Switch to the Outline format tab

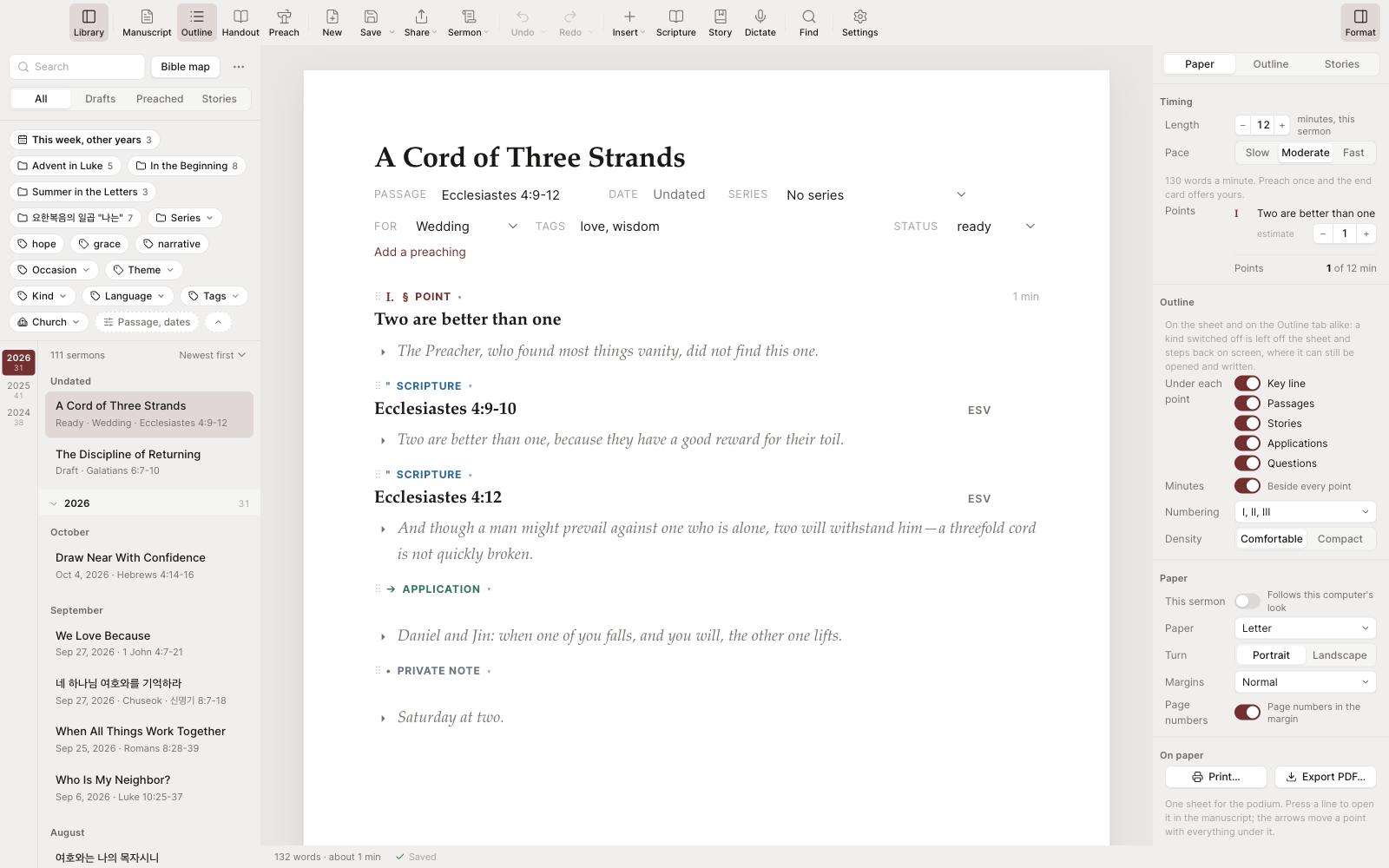(x=1270, y=64)
